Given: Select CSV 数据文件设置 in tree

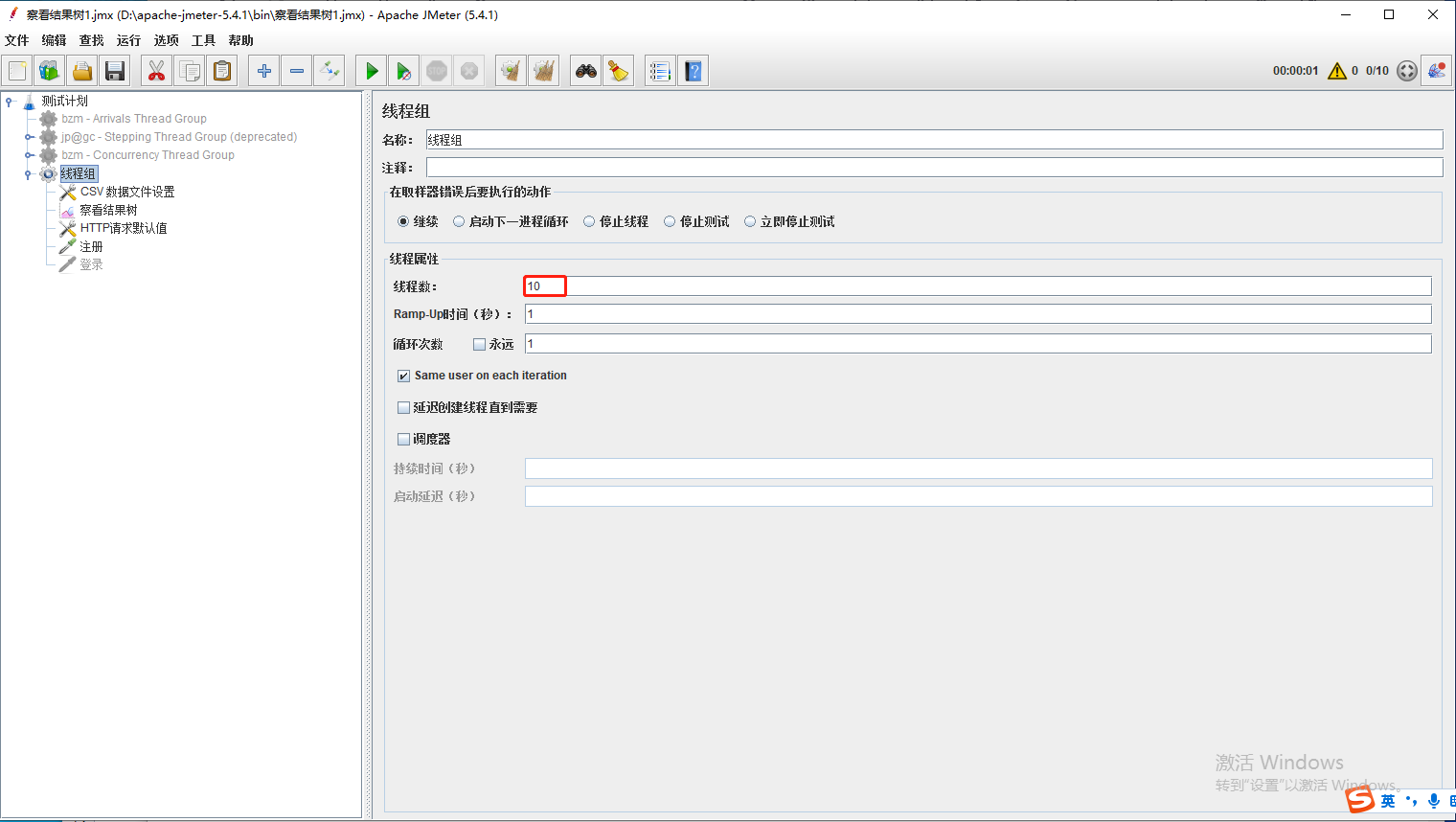Looking at the screenshot, I should tap(127, 192).
